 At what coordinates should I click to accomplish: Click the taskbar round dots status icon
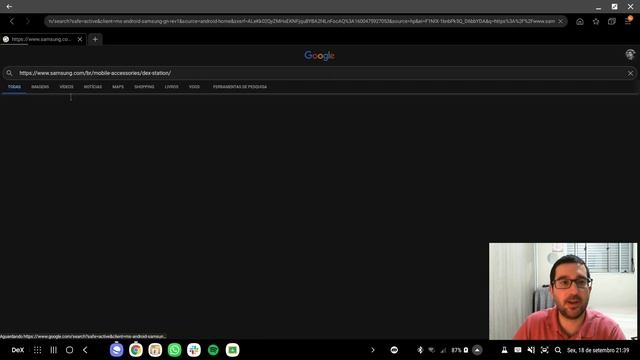click(x=394, y=350)
